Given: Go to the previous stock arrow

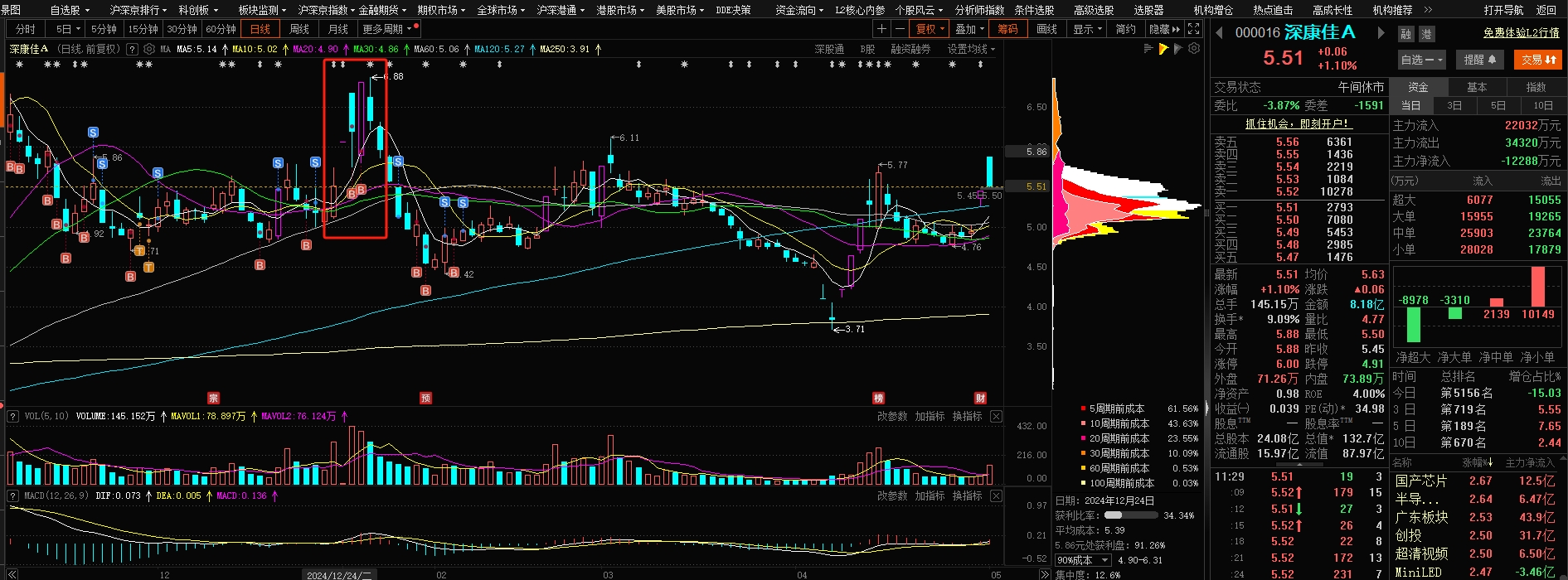Looking at the screenshot, I should [x=1220, y=33].
